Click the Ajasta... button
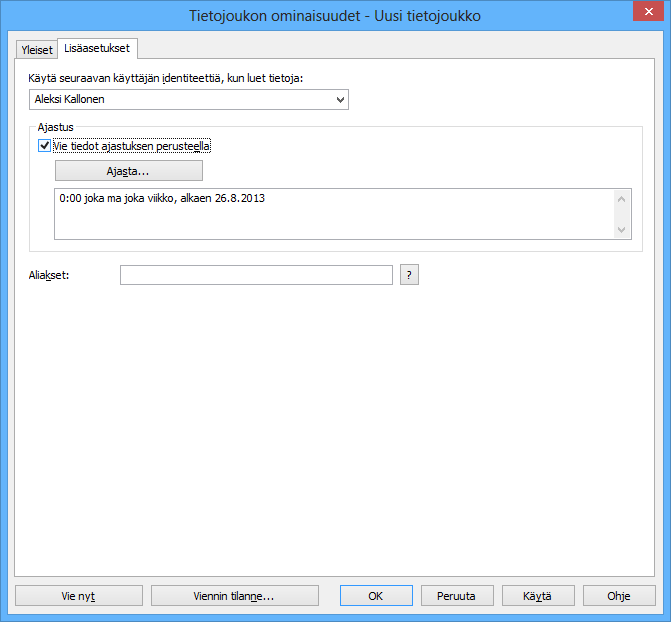671x622 pixels. pyautogui.click(x=128, y=171)
